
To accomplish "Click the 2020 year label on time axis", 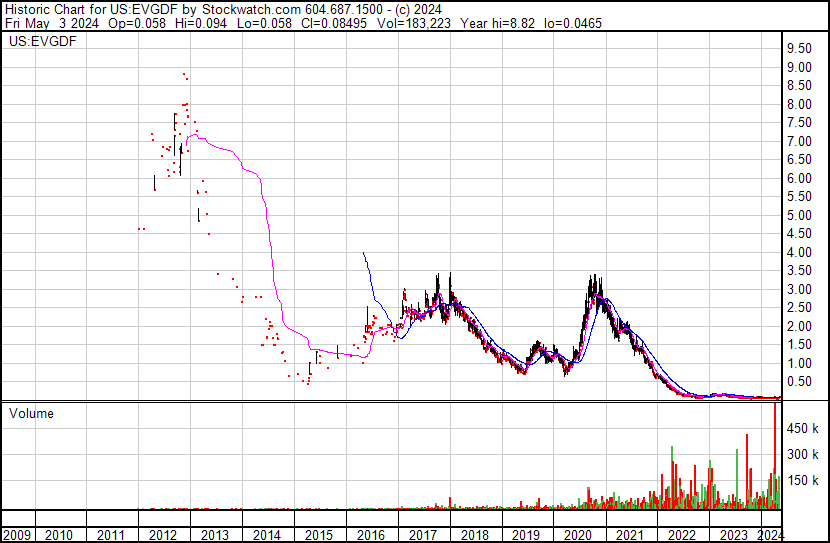I will tap(578, 535).
